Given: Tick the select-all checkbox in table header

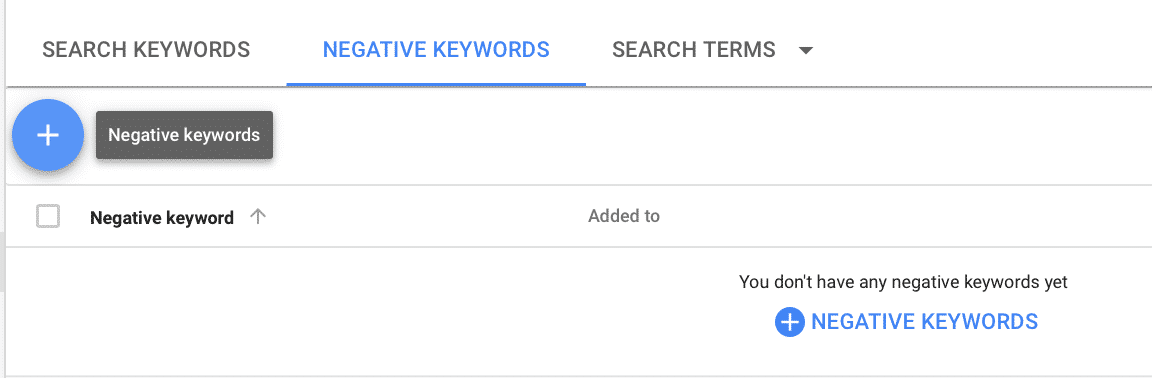Looking at the screenshot, I should click(48, 217).
